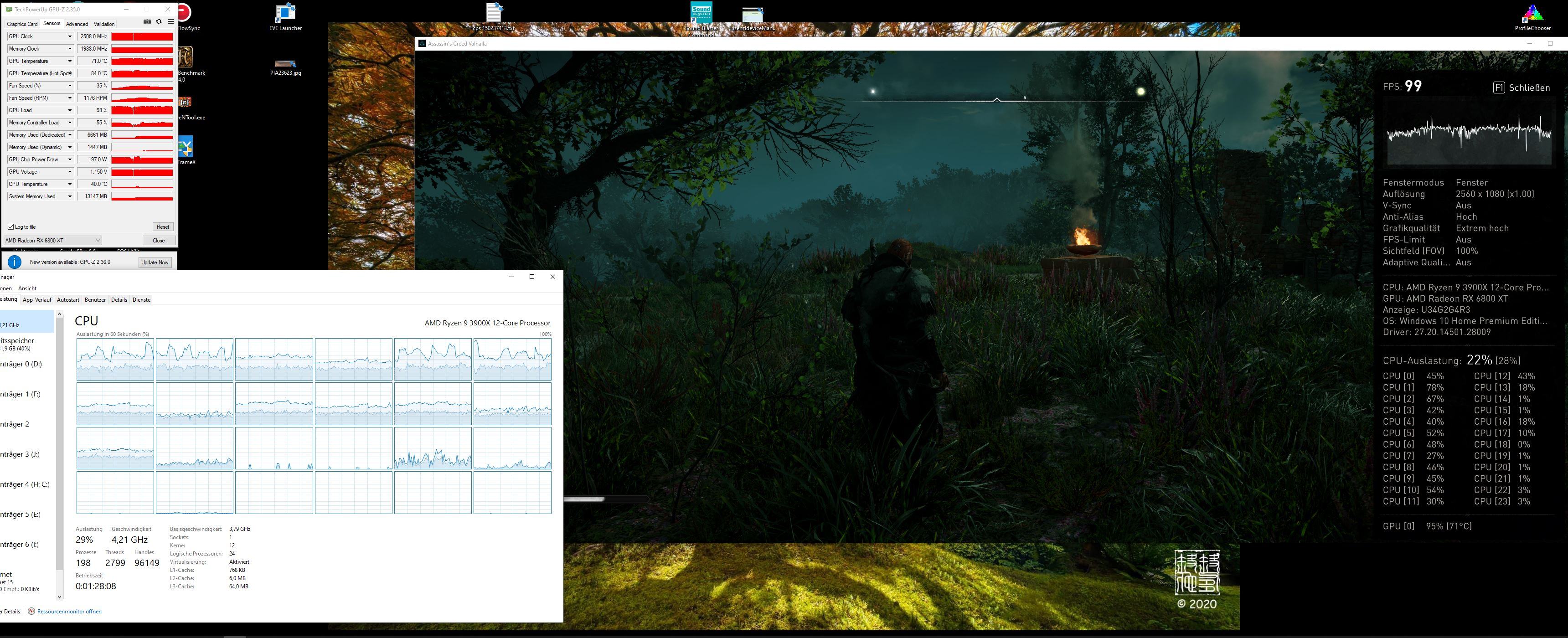Switch to the Advanced tab in GPU-Z
1568x638 pixels.
(77, 24)
